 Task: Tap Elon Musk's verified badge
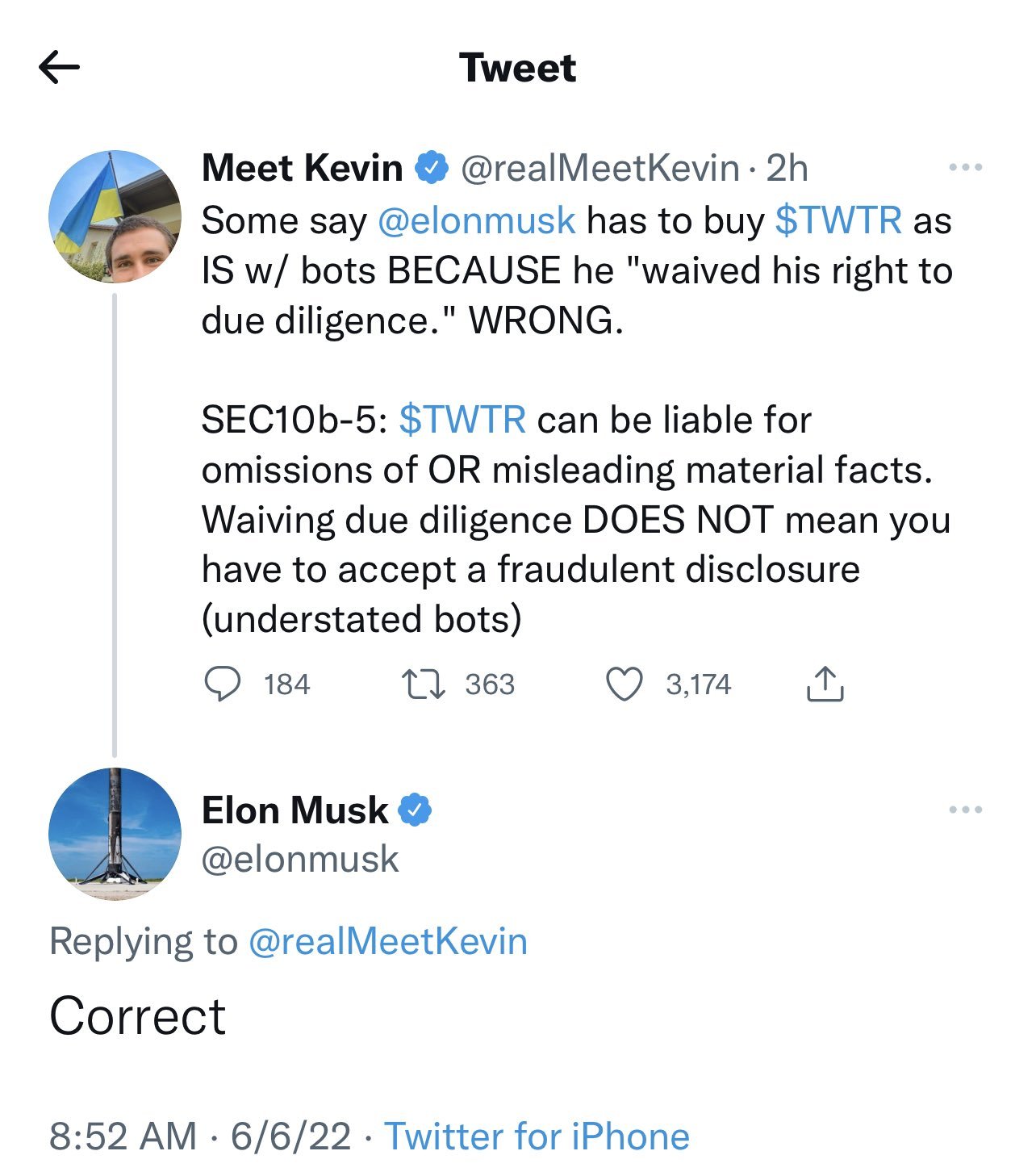[x=415, y=810]
